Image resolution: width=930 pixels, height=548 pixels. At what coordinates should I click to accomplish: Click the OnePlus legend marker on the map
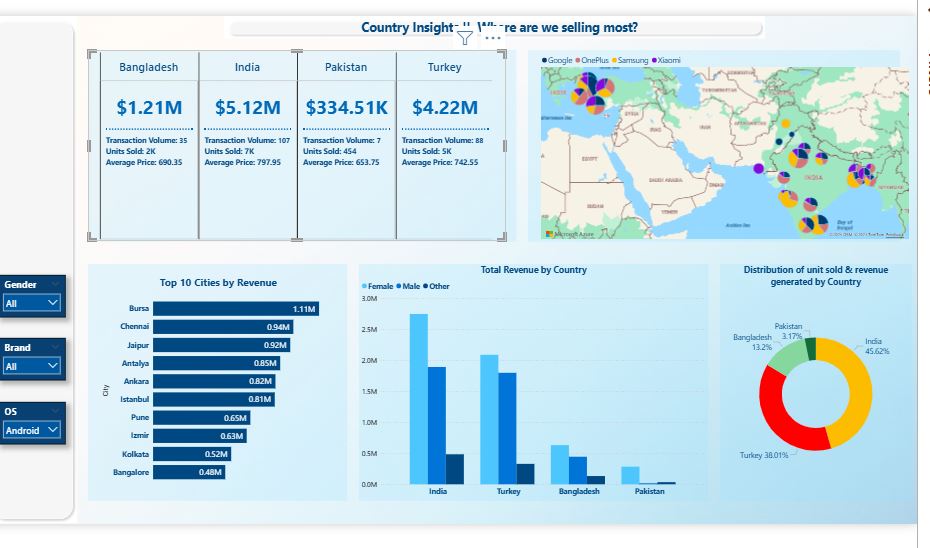pyautogui.click(x=578, y=61)
